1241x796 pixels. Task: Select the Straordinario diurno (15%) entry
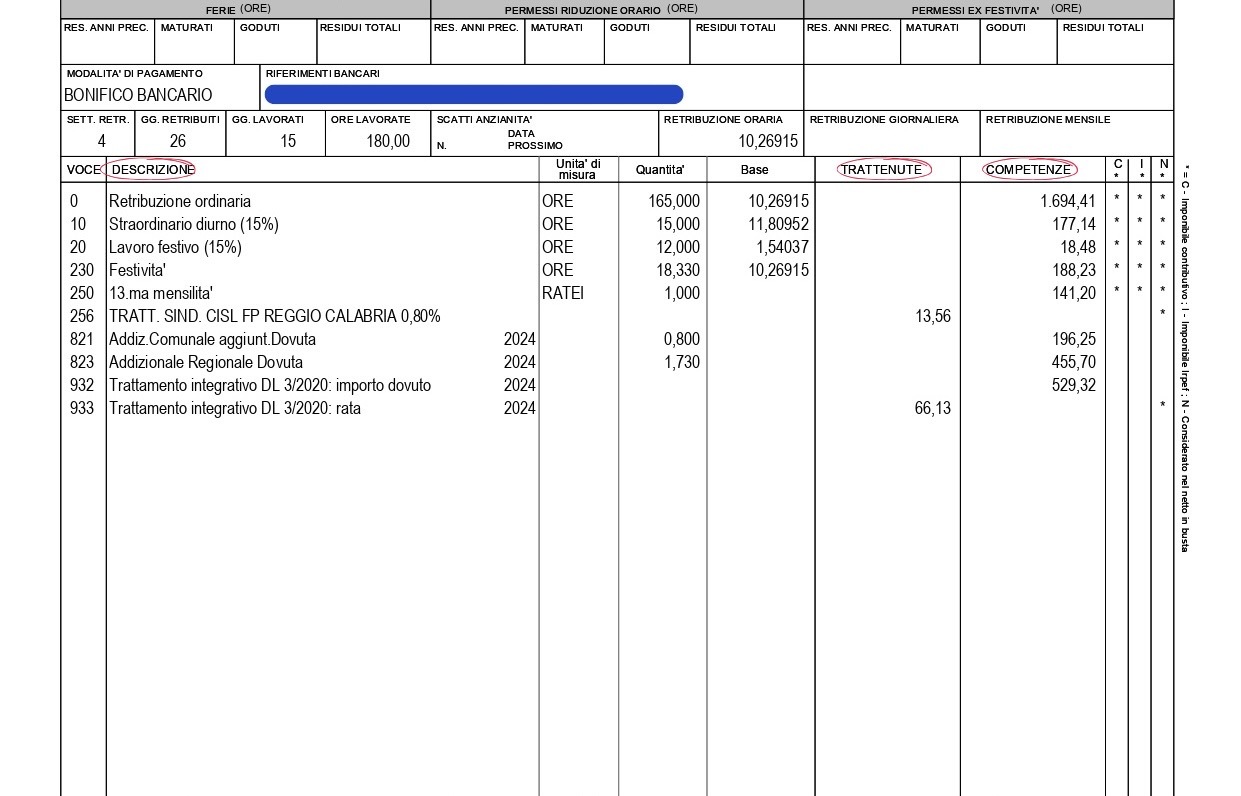pyautogui.click(x=193, y=224)
